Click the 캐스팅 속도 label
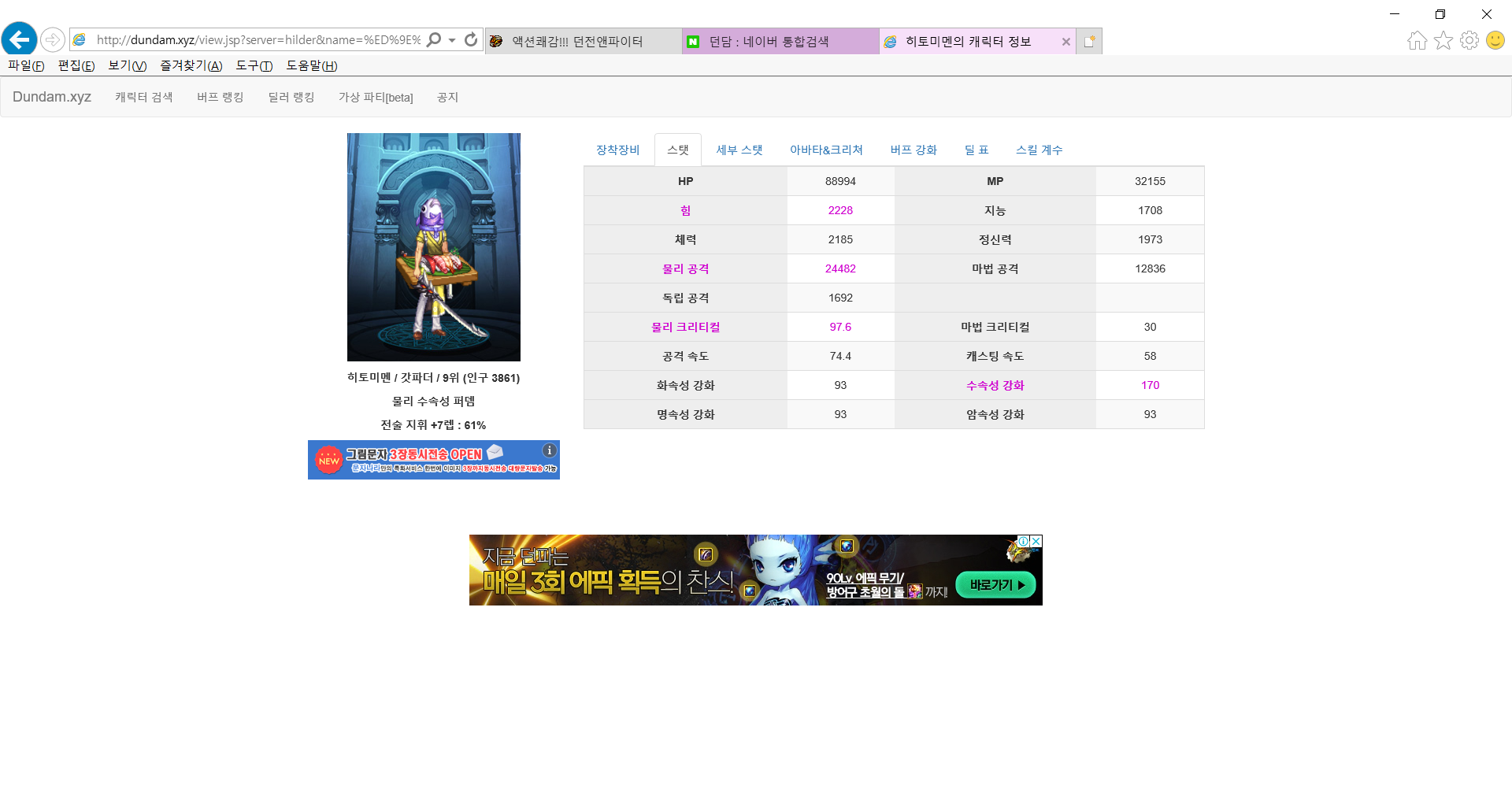 (x=995, y=356)
